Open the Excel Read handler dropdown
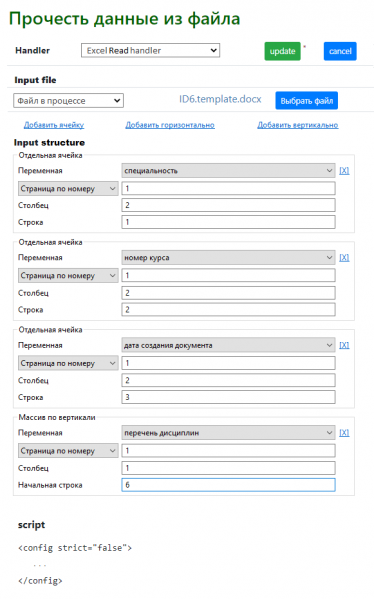 point(151,50)
